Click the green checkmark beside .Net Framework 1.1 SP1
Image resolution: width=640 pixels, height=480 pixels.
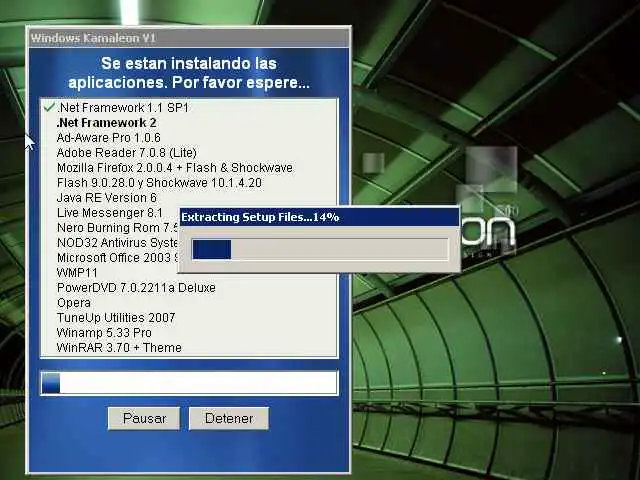49,107
